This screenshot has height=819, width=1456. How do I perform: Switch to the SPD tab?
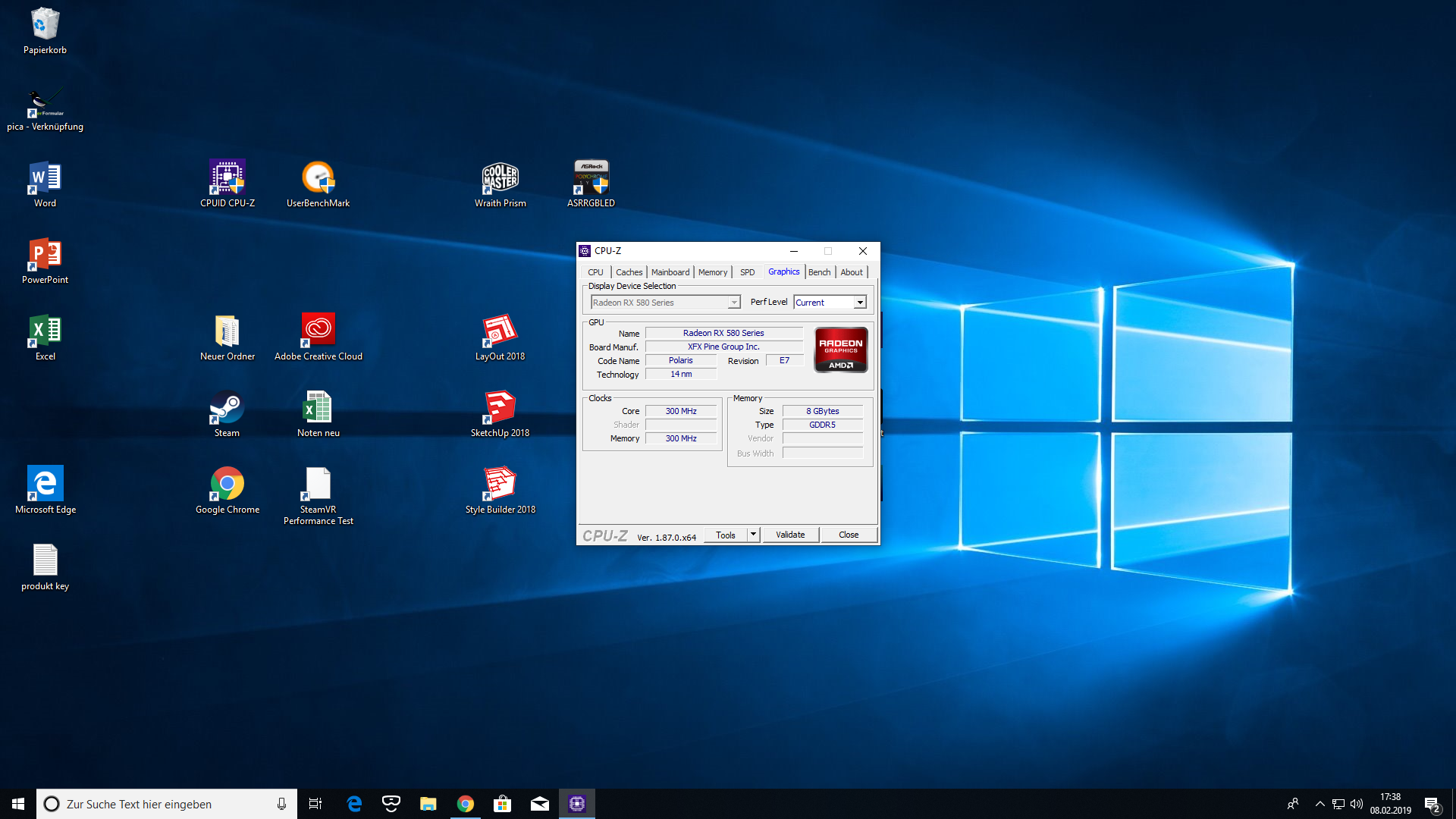point(747,272)
